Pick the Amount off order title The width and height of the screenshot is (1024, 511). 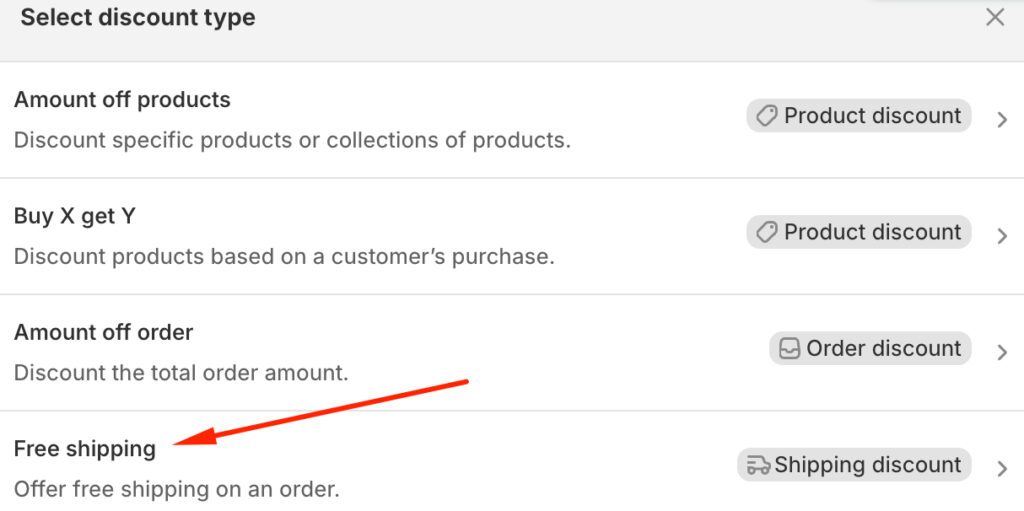coord(104,332)
